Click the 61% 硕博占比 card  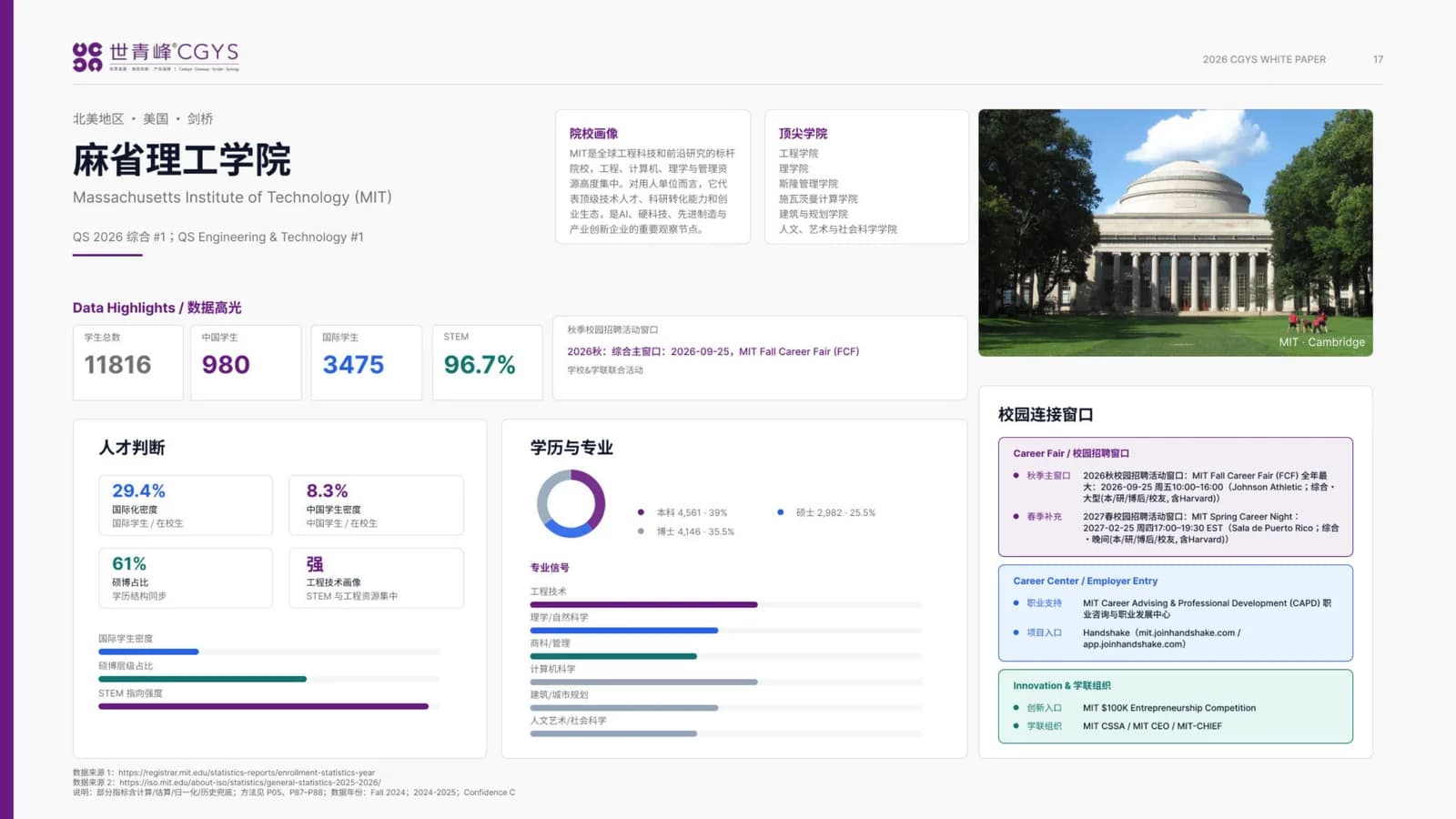[x=186, y=578]
